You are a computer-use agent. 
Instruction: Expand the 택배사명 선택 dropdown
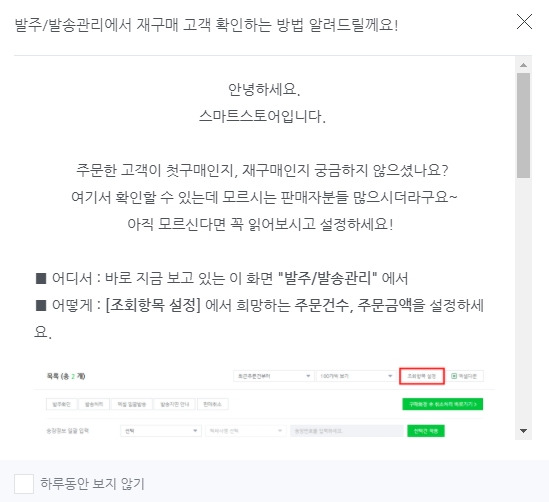tap(246, 431)
